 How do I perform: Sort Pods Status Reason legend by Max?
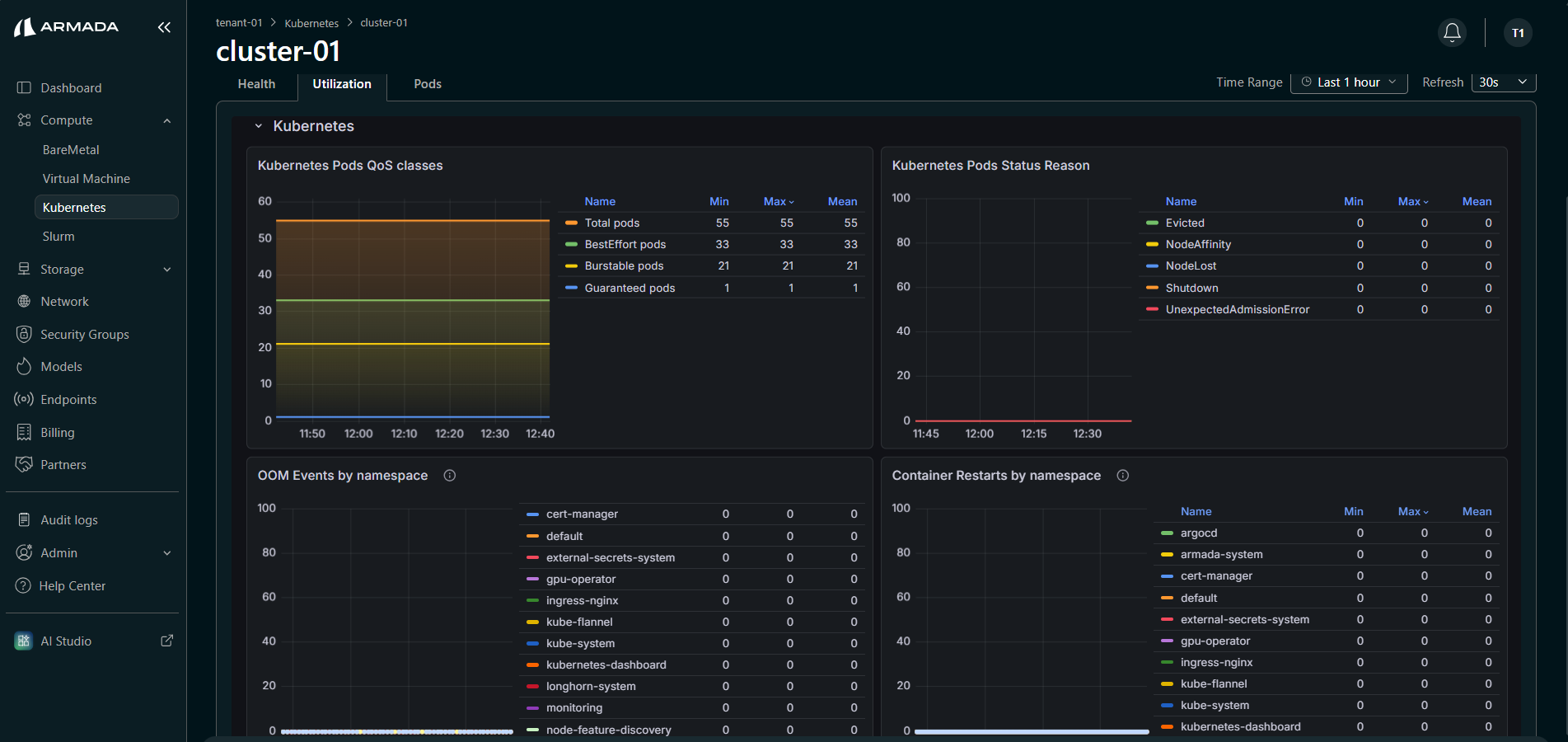click(1413, 202)
